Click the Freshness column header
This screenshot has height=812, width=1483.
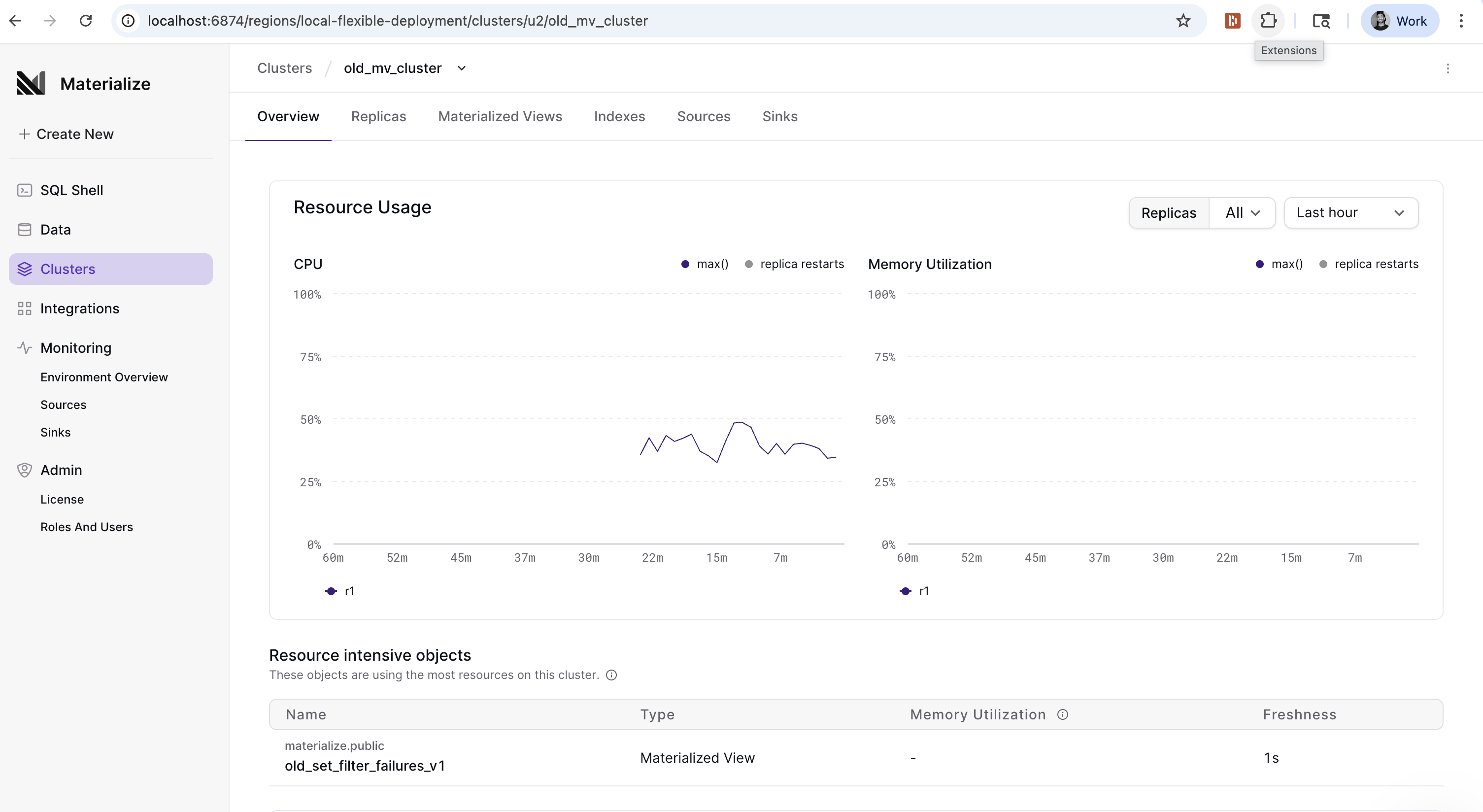(x=1299, y=714)
